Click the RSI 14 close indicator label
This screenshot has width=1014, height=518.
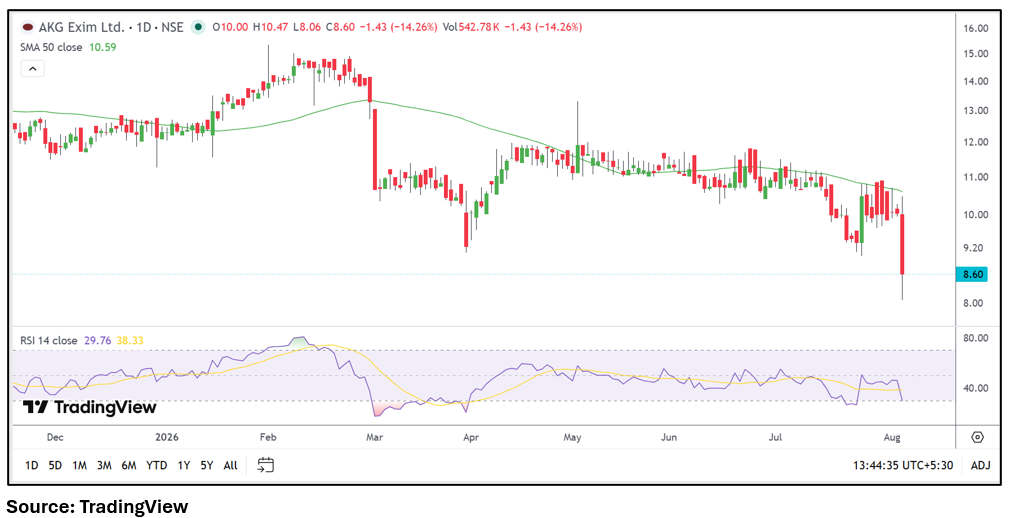coord(49,340)
